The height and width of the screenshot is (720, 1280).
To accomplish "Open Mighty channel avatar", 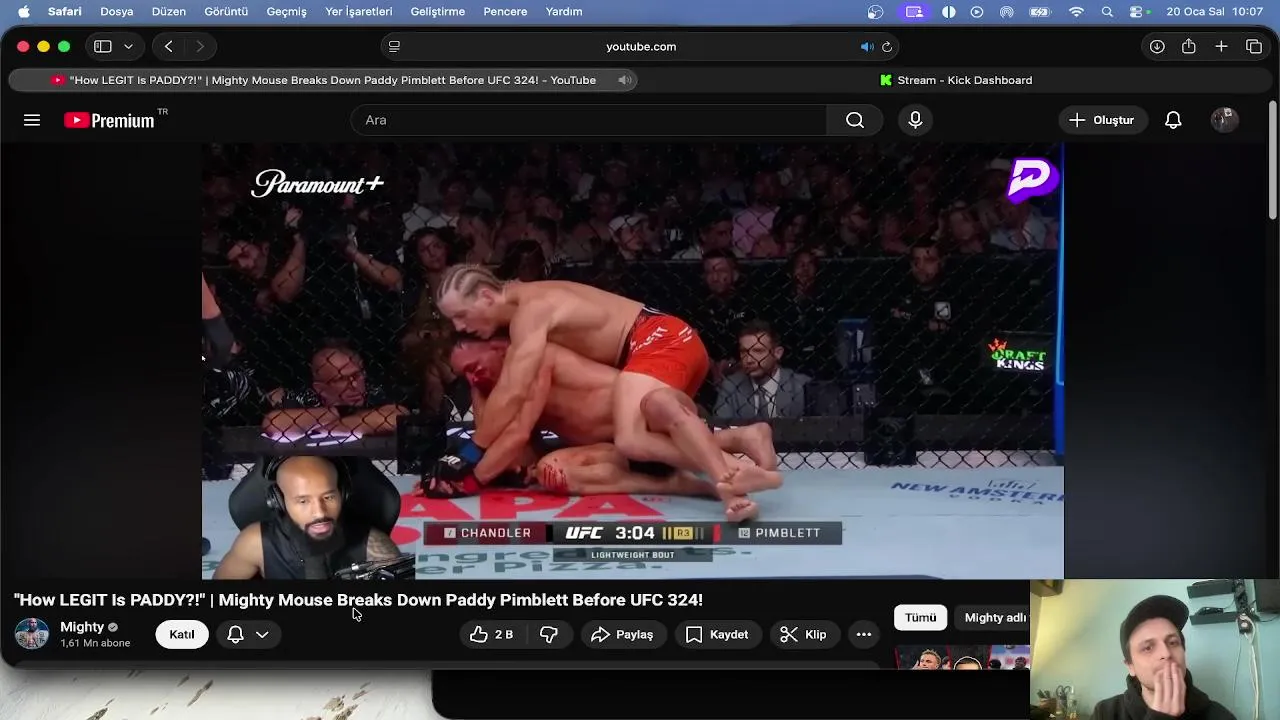I will pos(32,634).
